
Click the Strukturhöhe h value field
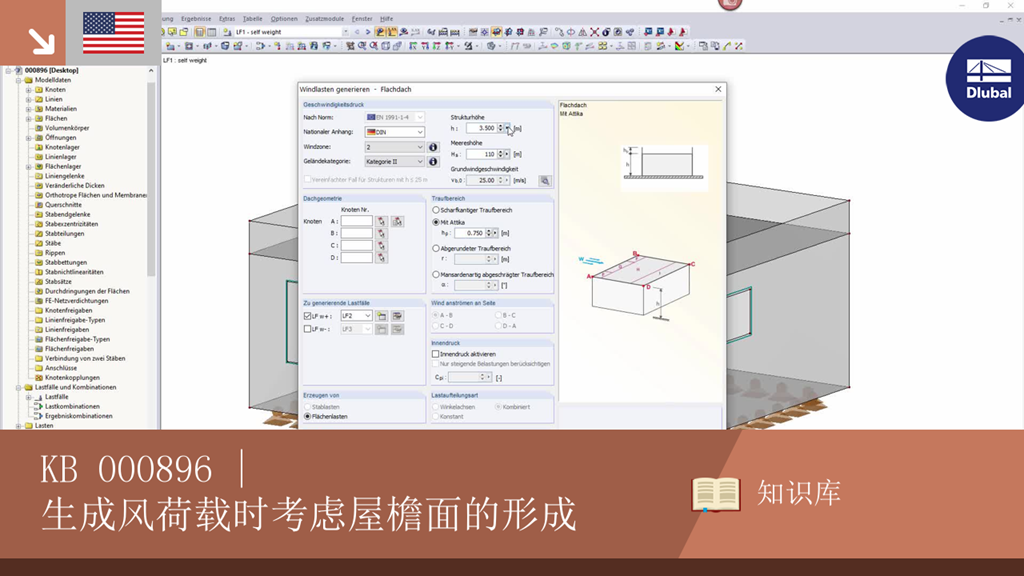[482, 129]
